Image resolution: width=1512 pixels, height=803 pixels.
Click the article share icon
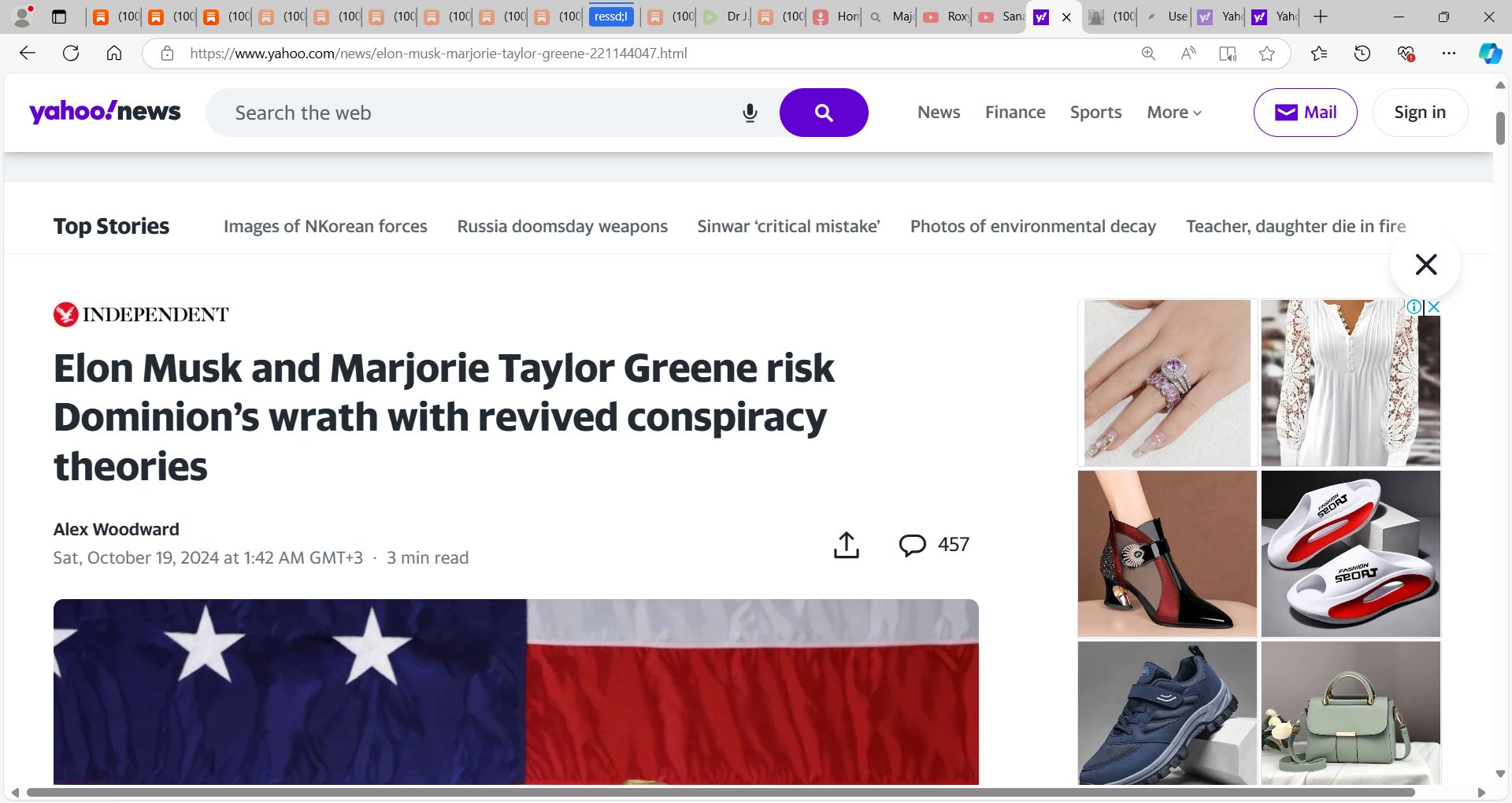[x=847, y=545]
